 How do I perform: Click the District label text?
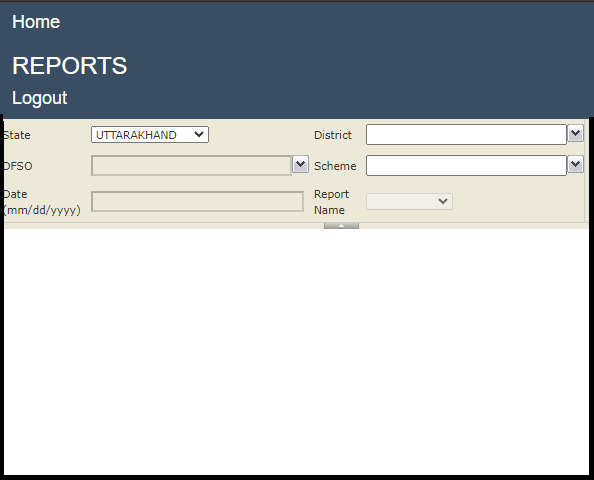tap(333, 135)
